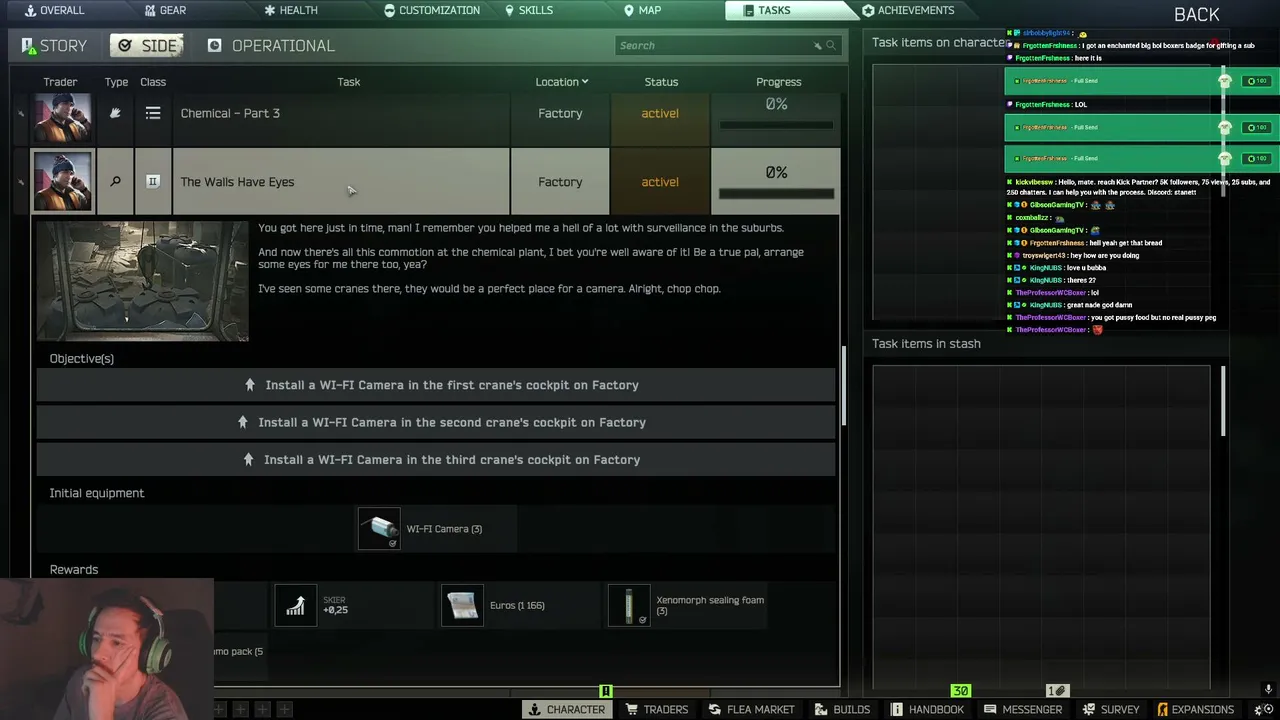This screenshot has height=720, width=1280.
Task: Pin the Chemical – Part 3 task
Action: click(x=21, y=113)
